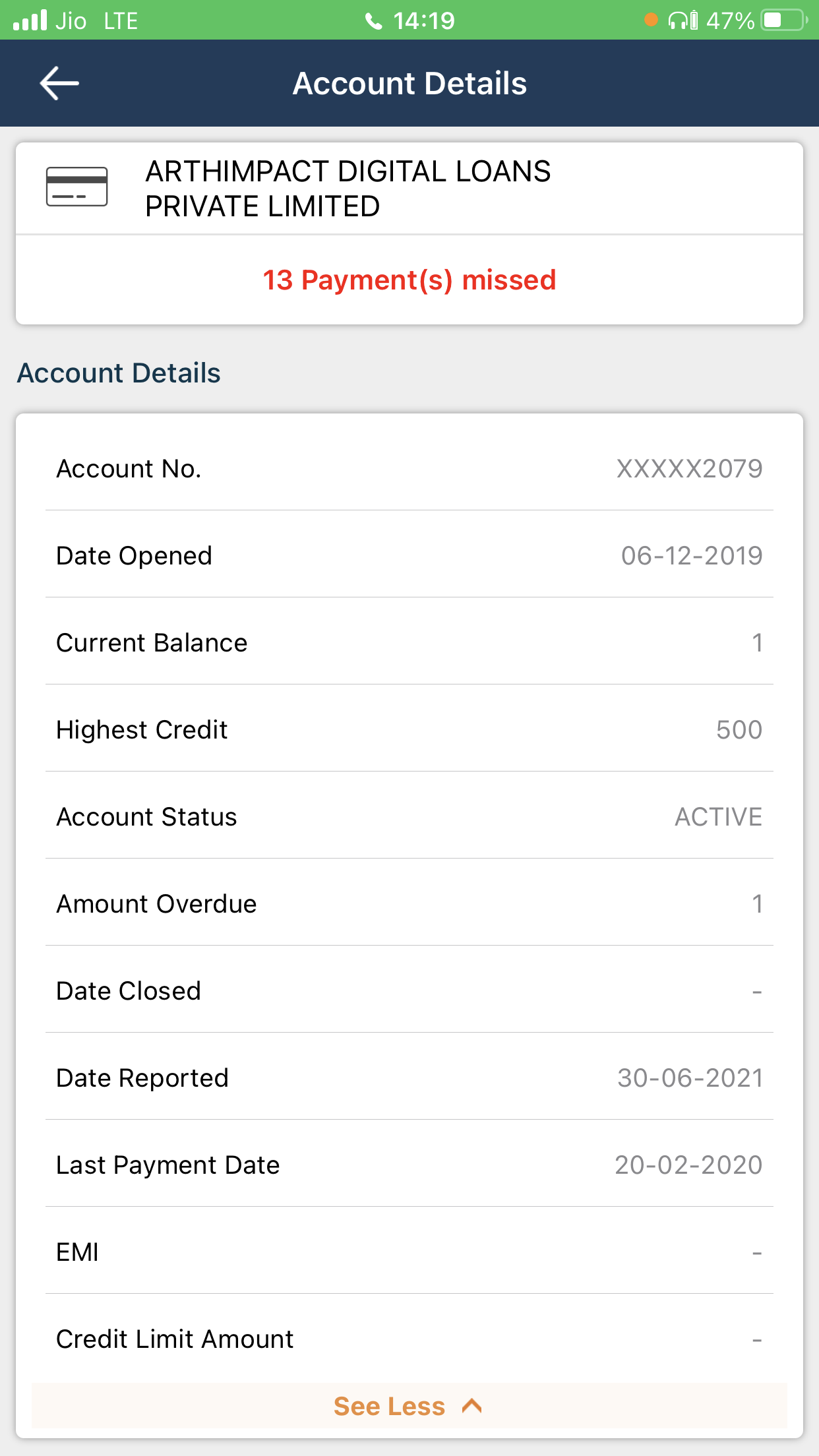Screen dimensions: 819x1456
Task: Tap the phone call icon
Action: tap(374, 22)
